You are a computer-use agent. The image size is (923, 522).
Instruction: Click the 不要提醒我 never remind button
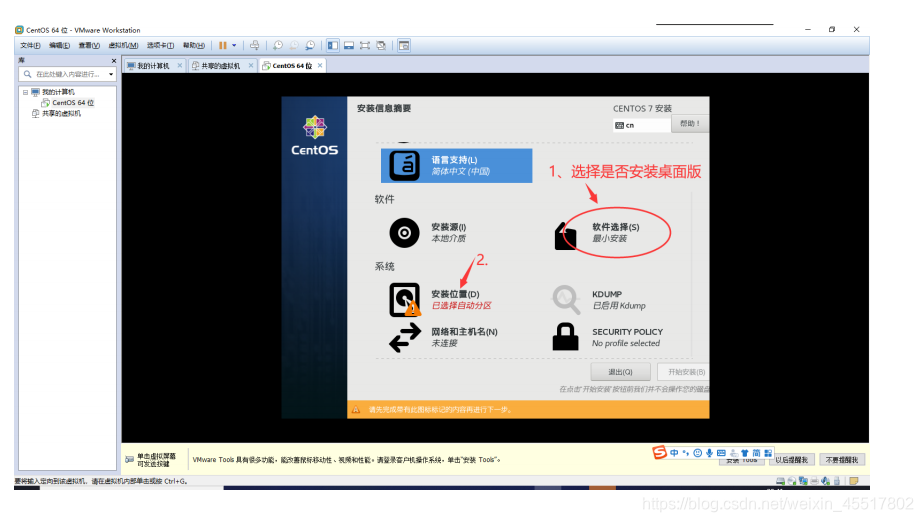(842, 460)
